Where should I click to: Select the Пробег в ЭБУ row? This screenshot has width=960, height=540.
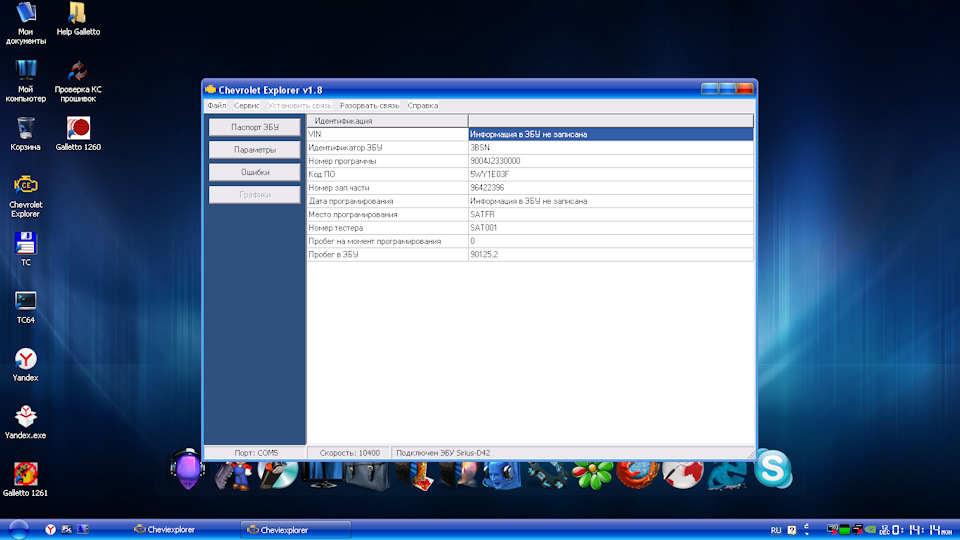[x=530, y=255]
